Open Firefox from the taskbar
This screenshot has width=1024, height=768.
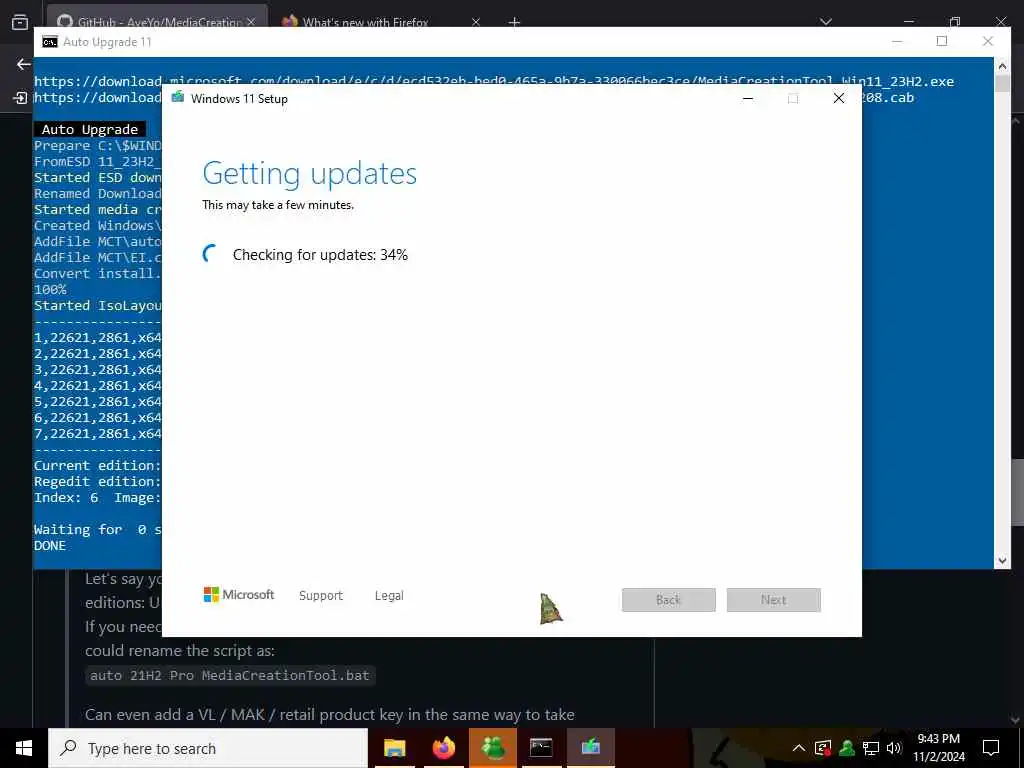[x=443, y=748]
